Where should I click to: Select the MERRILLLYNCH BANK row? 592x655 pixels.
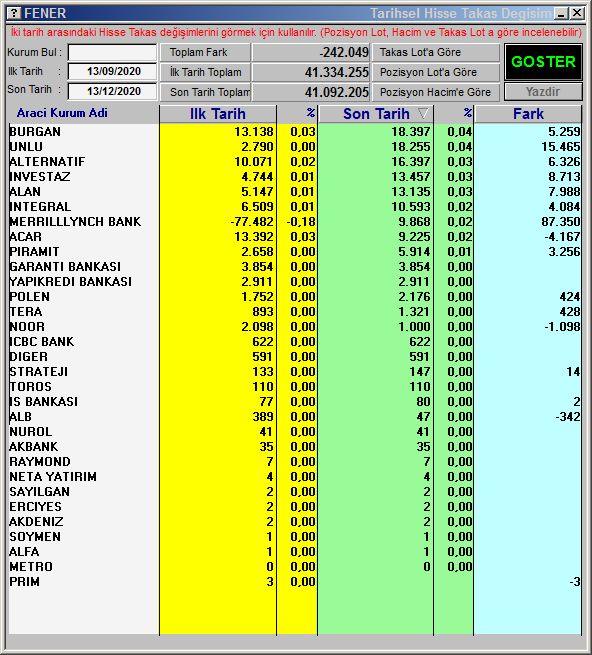pos(295,222)
